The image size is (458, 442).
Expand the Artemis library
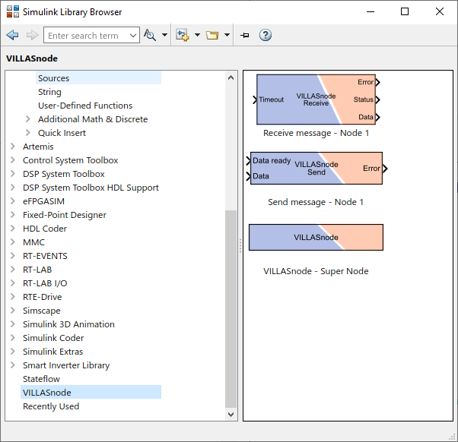pyautogui.click(x=13, y=146)
